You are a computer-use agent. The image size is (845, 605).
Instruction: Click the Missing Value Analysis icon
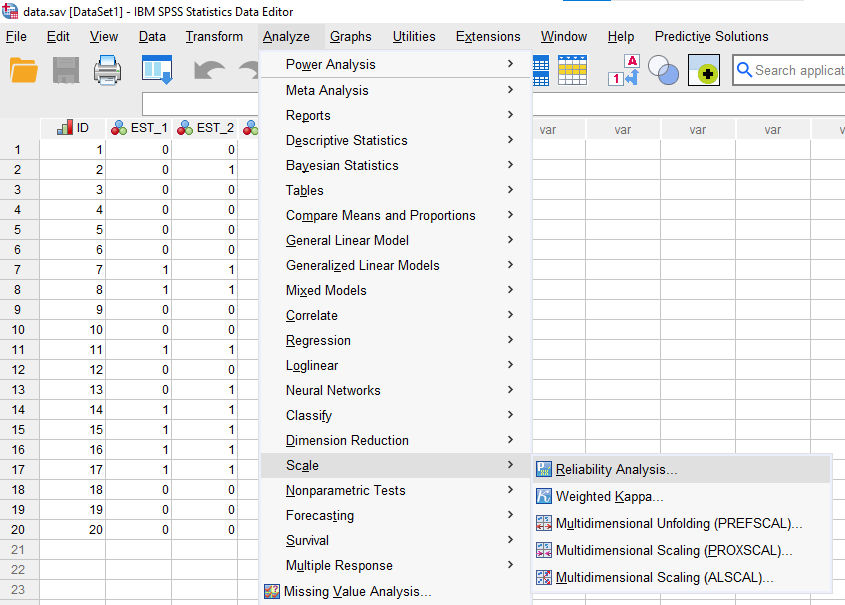[x=272, y=592]
